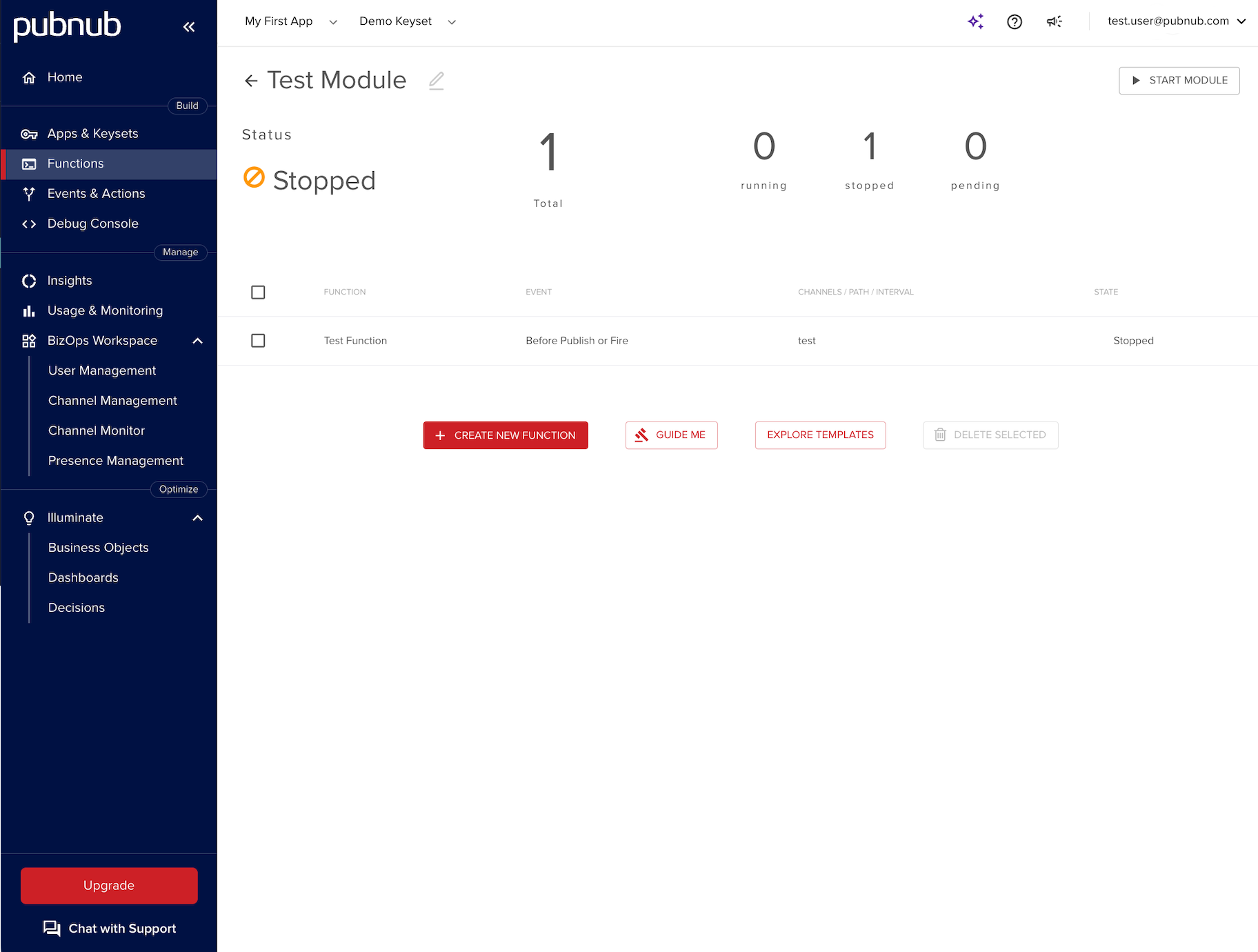Open the Test Function row

tap(355, 341)
